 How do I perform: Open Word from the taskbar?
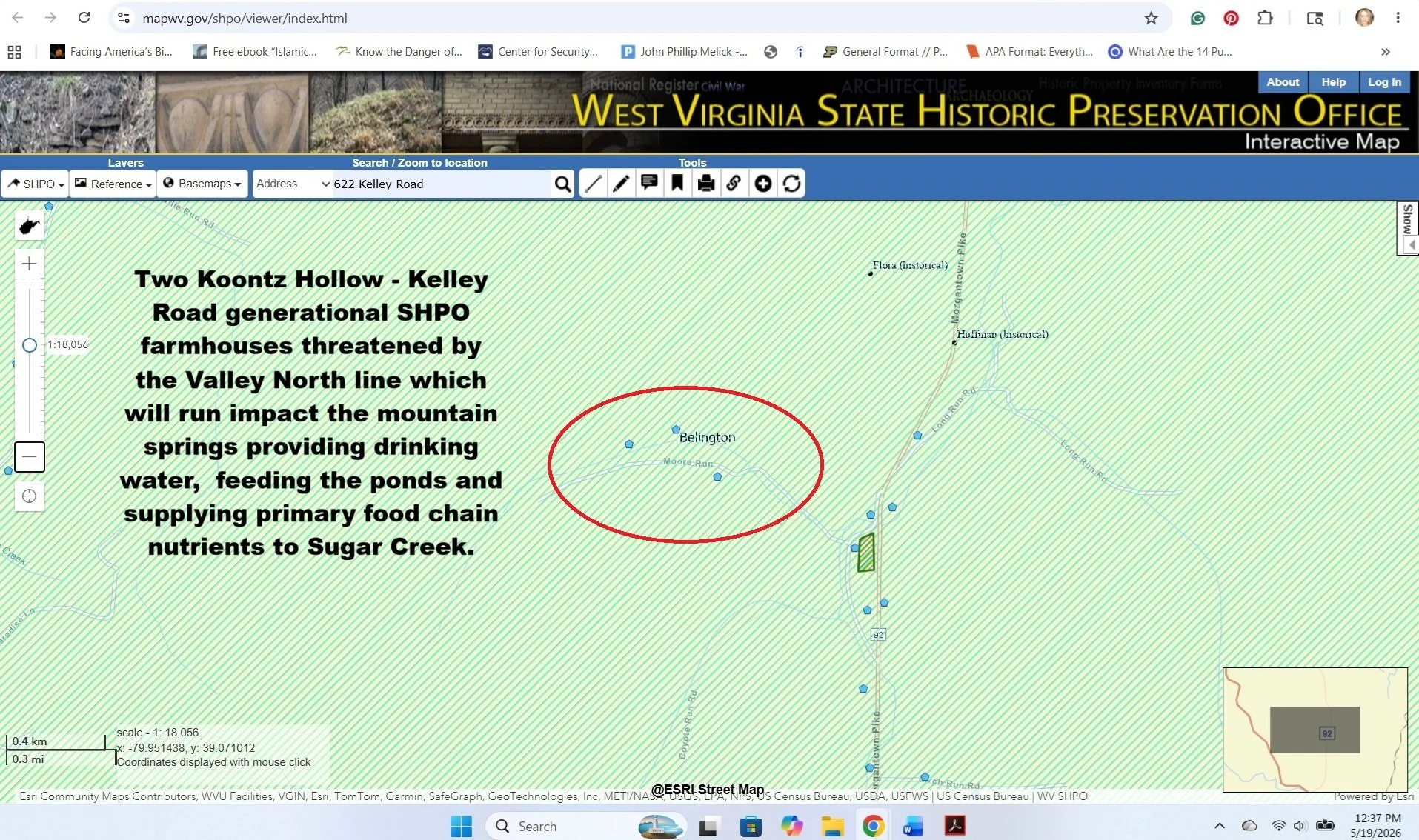[x=914, y=826]
